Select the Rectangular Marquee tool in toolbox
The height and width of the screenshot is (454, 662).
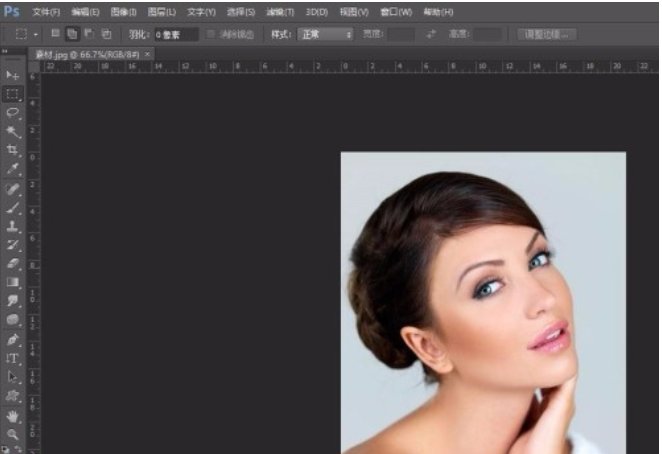pos(13,94)
